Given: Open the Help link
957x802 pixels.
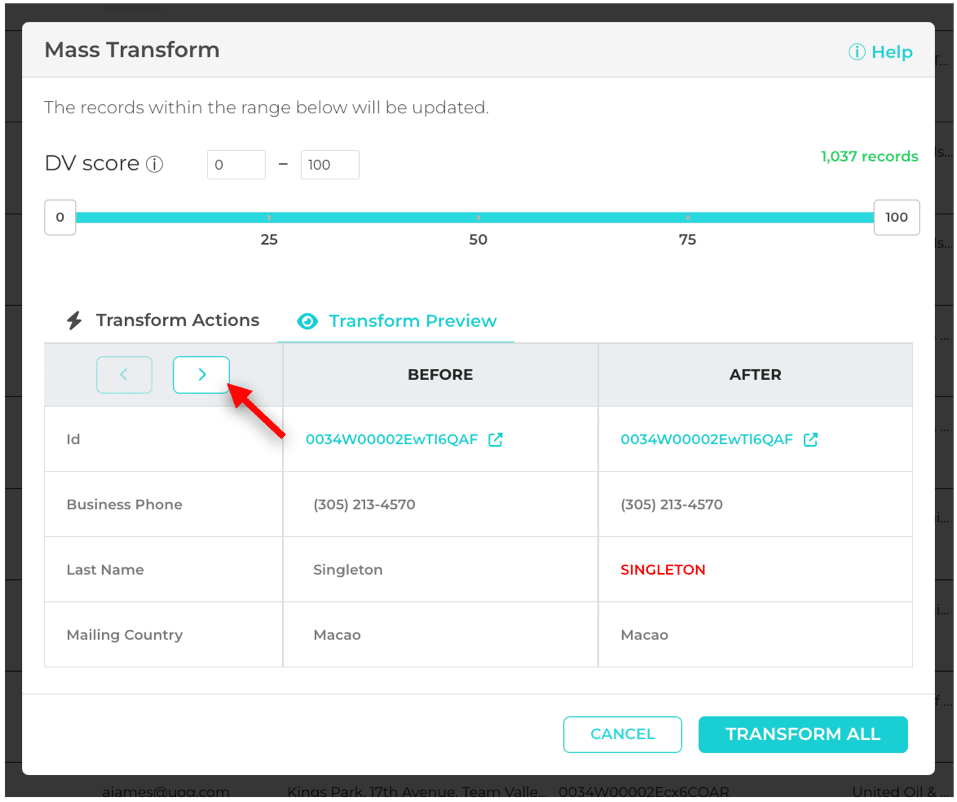Looking at the screenshot, I should 891,52.
